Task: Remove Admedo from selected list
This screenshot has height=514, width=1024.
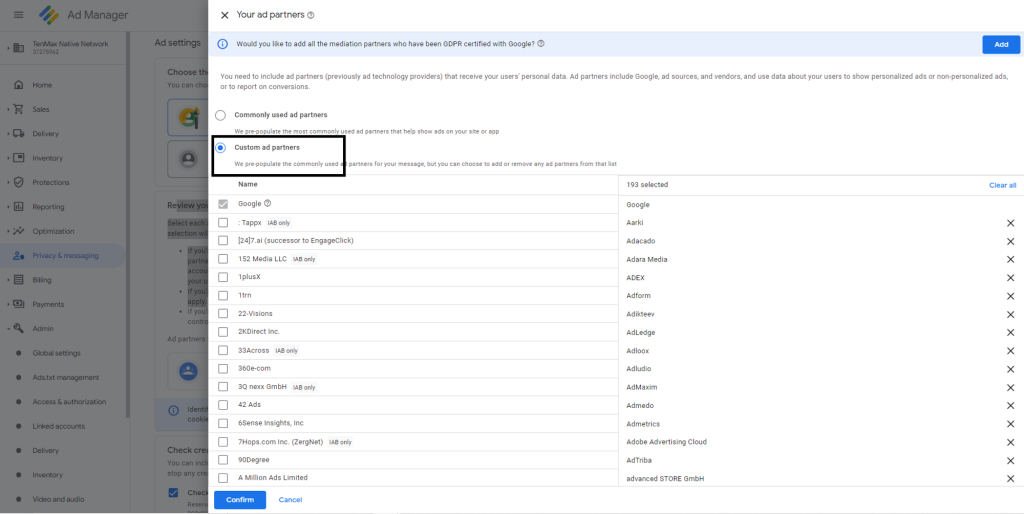Action: click(1010, 406)
